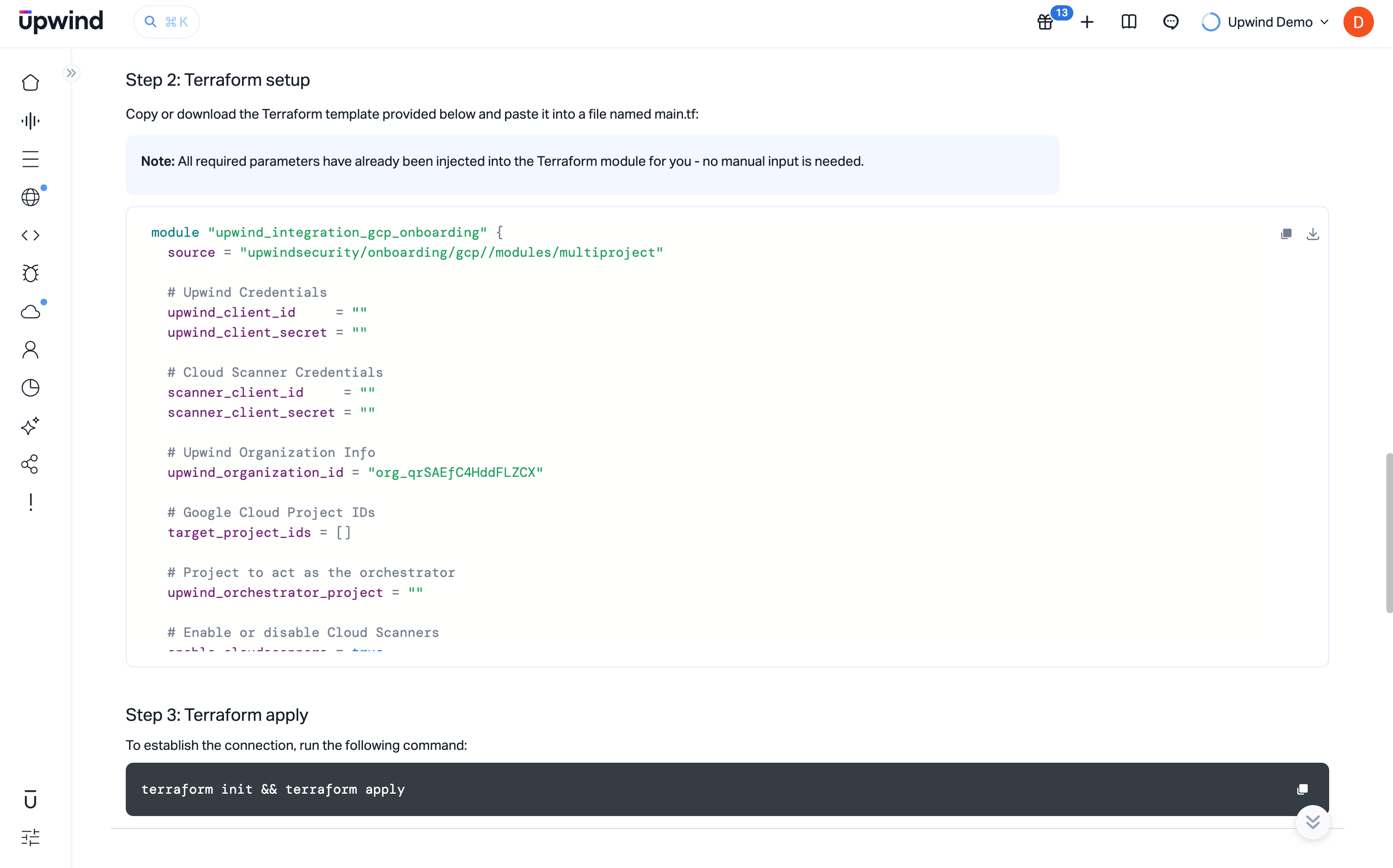Open the exclamation alerts sidebar icon
This screenshot has height=868, width=1393.
pos(30,502)
